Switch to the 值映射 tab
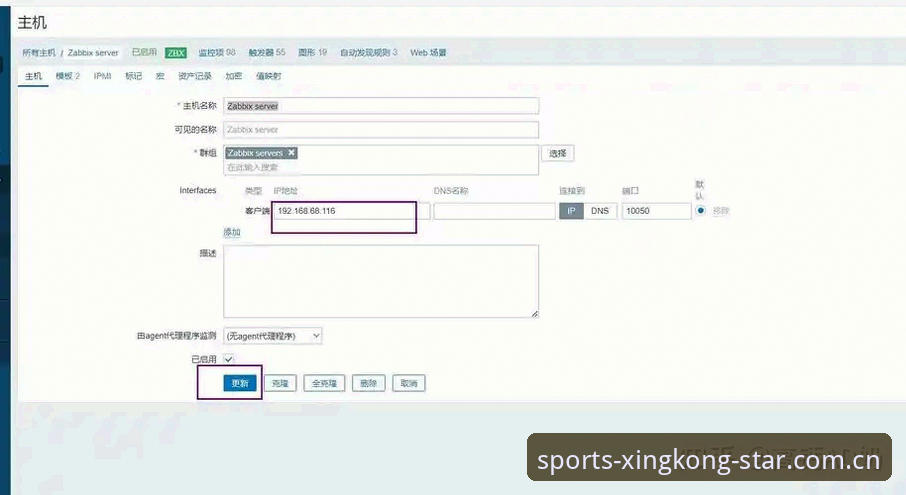This screenshot has height=495, width=906. coord(269,76)
